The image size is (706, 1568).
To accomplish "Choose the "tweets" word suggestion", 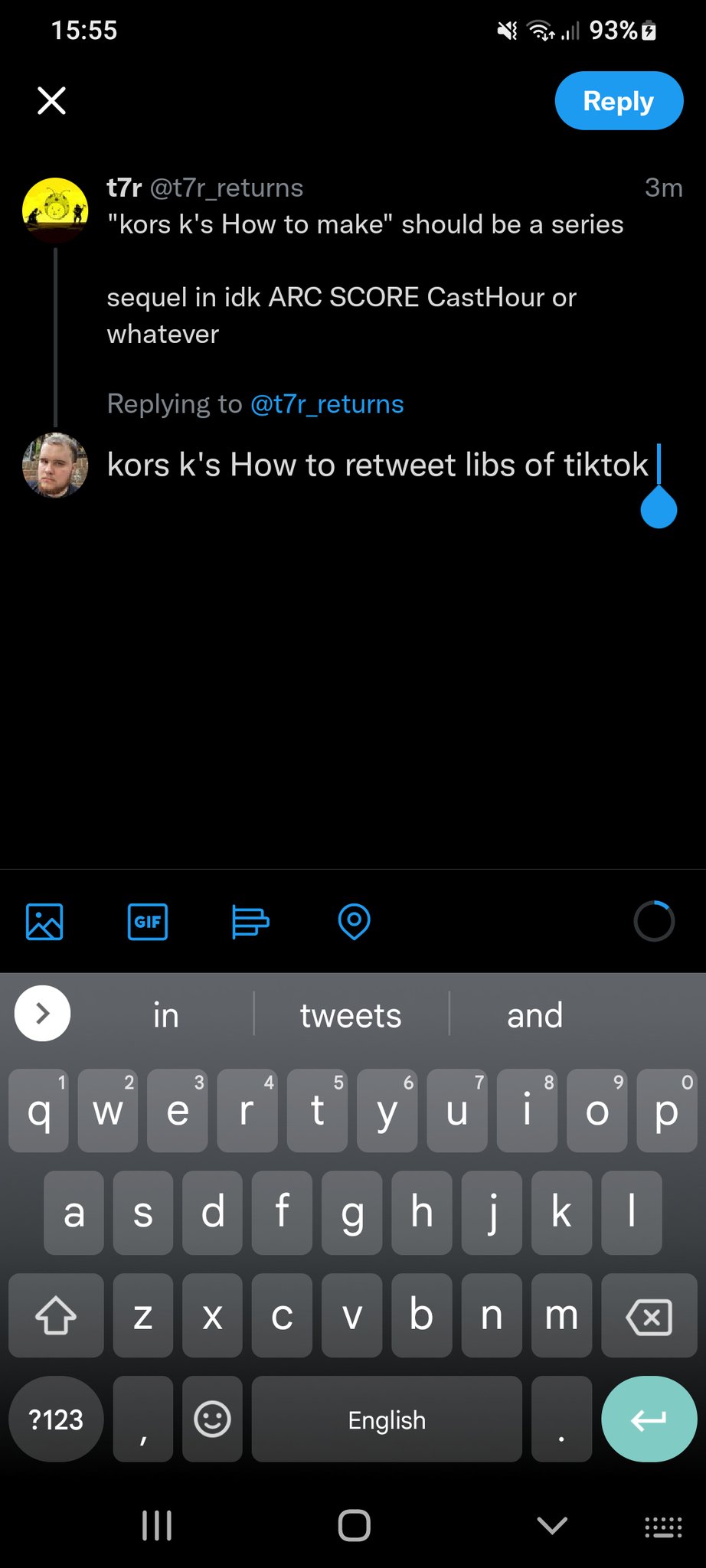I will pos(351,1016).
